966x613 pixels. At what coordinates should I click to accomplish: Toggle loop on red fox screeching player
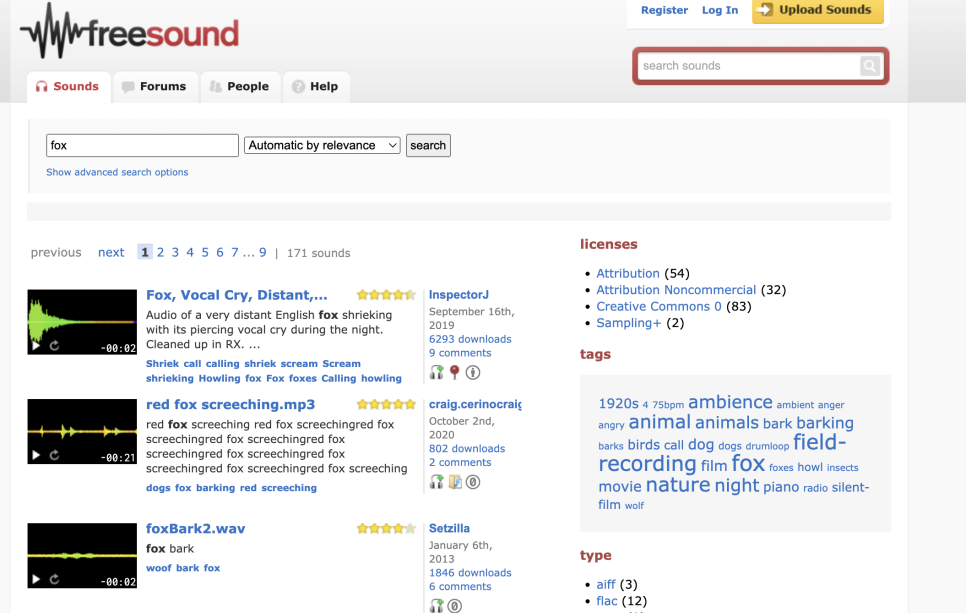[x=54, y=455]
